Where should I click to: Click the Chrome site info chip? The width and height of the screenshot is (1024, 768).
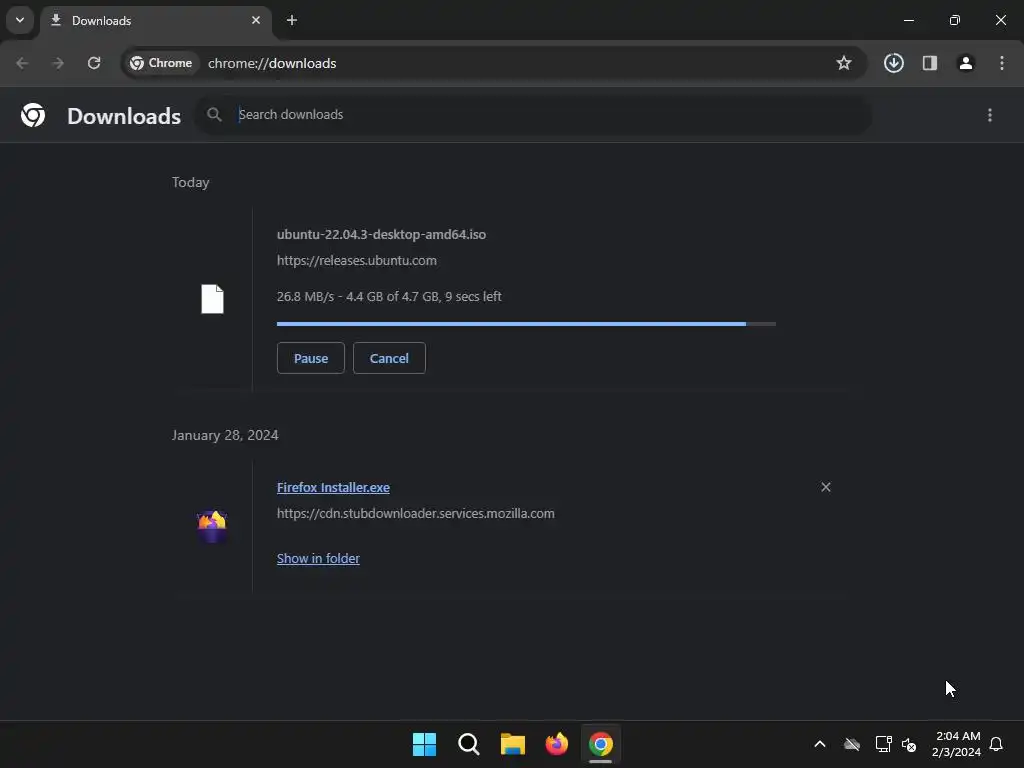(x=161, y=63)
